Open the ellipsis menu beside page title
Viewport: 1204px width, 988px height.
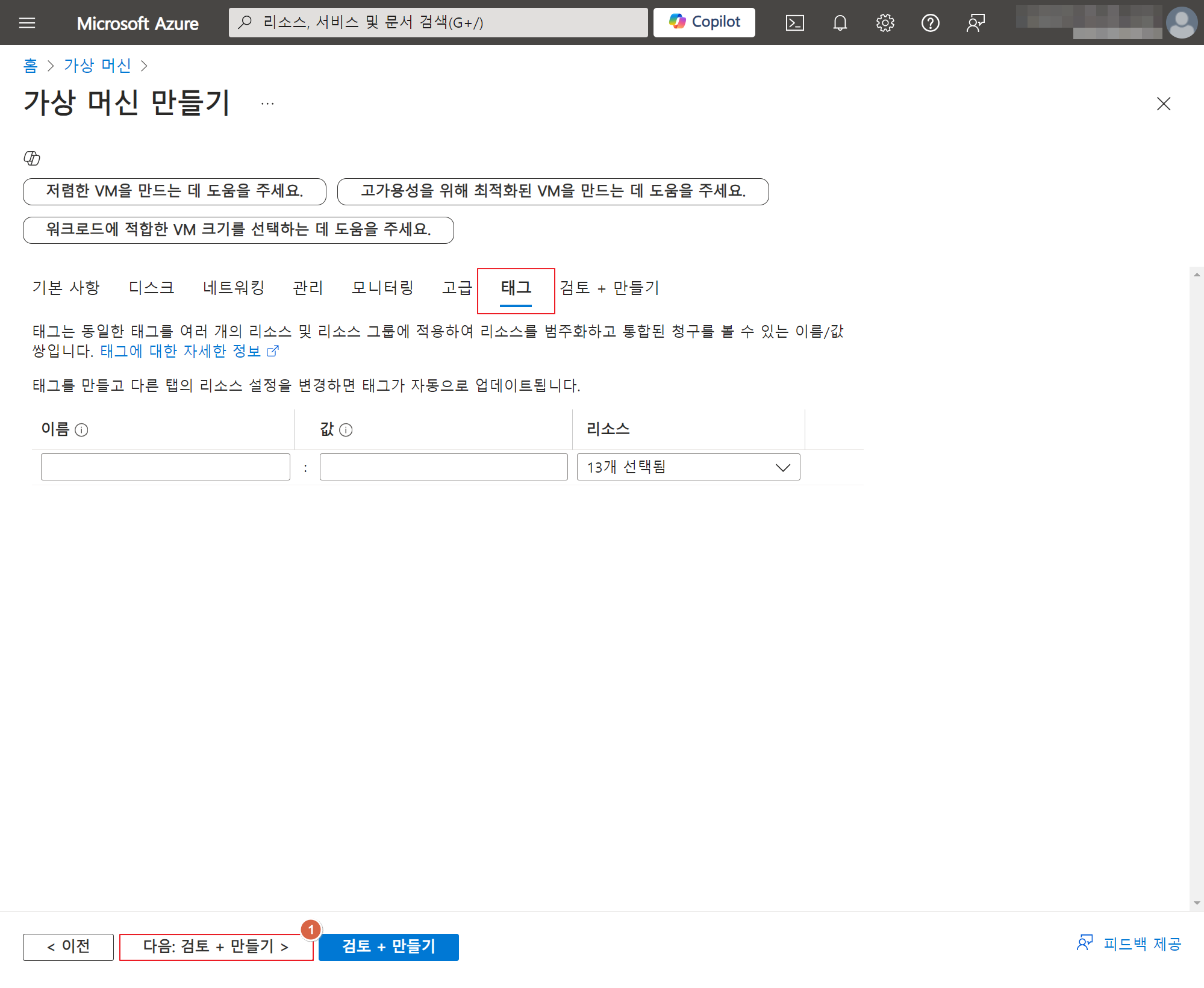pyautogui.click(x=267, y=104)
